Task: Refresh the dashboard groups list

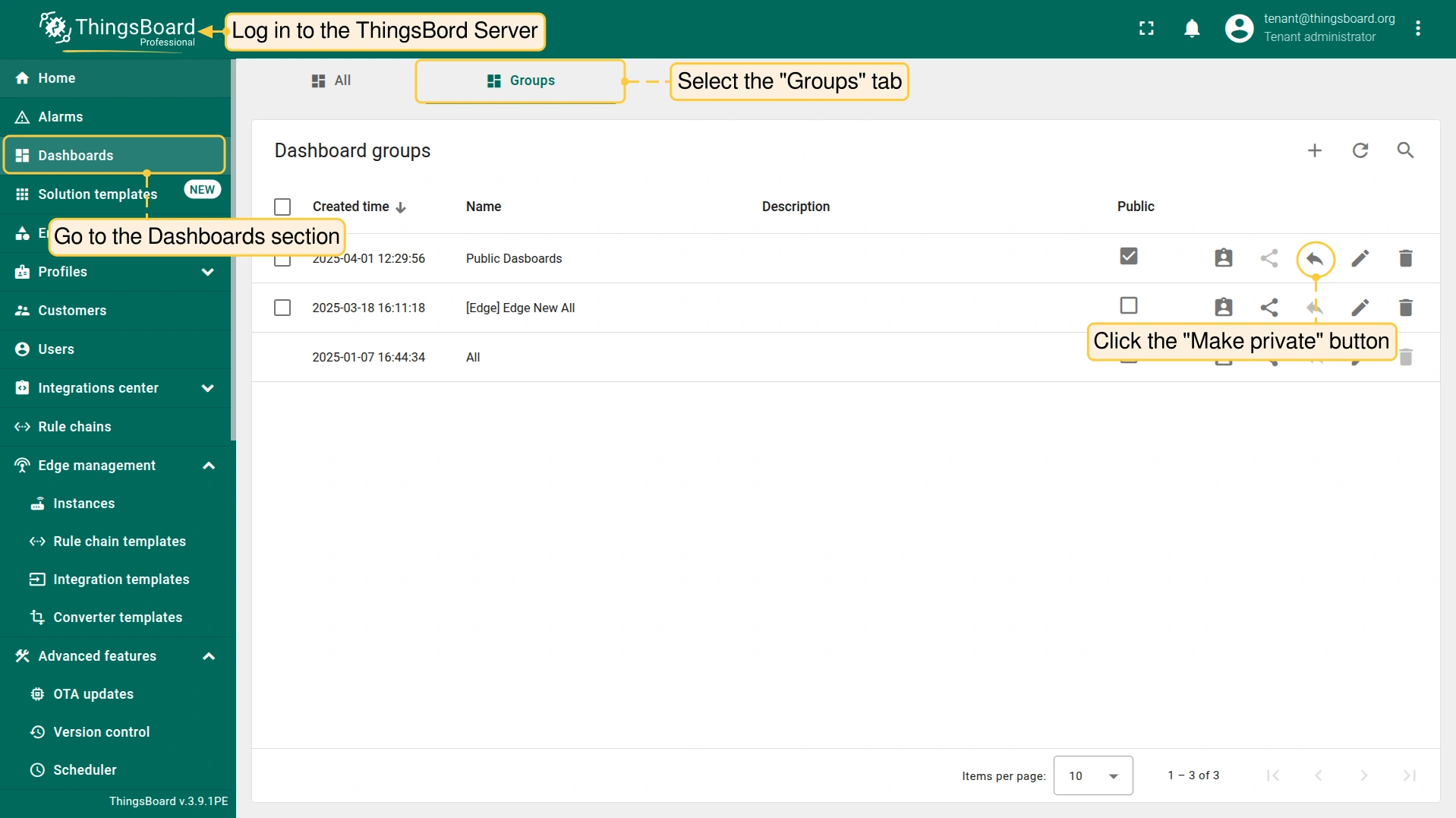Action: (1360, 150)
